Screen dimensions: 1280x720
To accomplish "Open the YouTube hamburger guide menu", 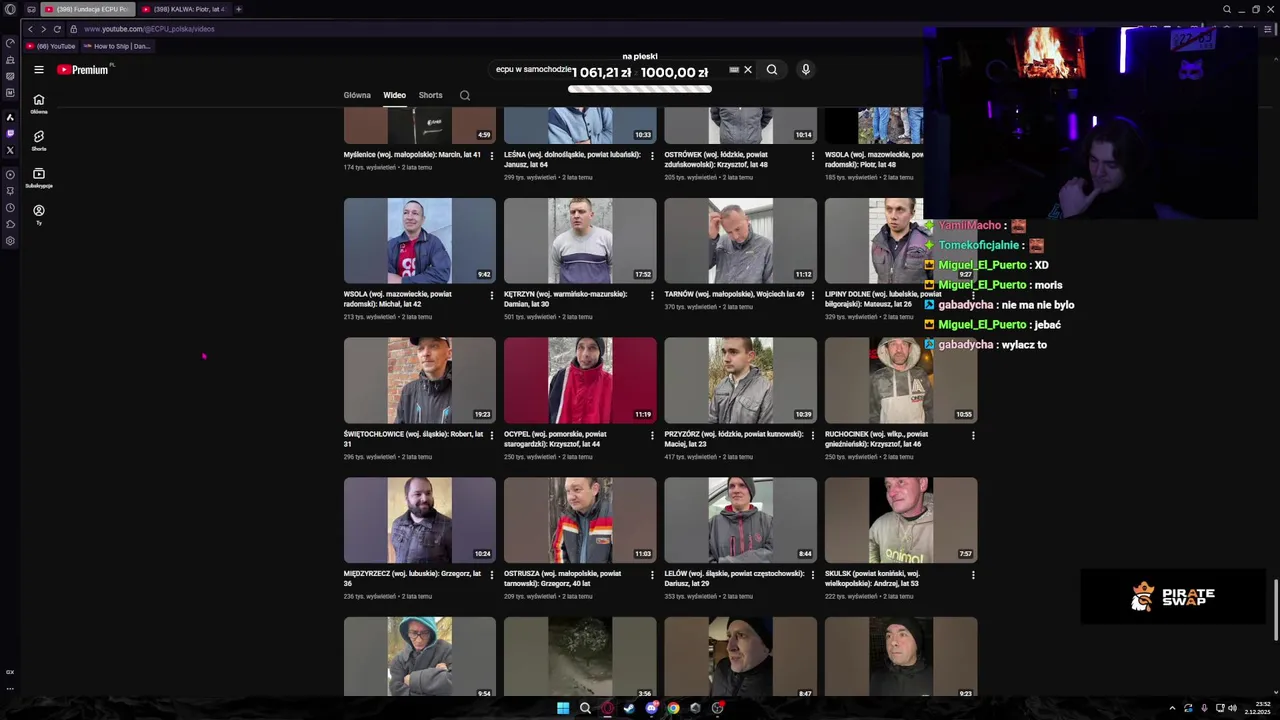I will pyautogui.click(x=39, y=70).
